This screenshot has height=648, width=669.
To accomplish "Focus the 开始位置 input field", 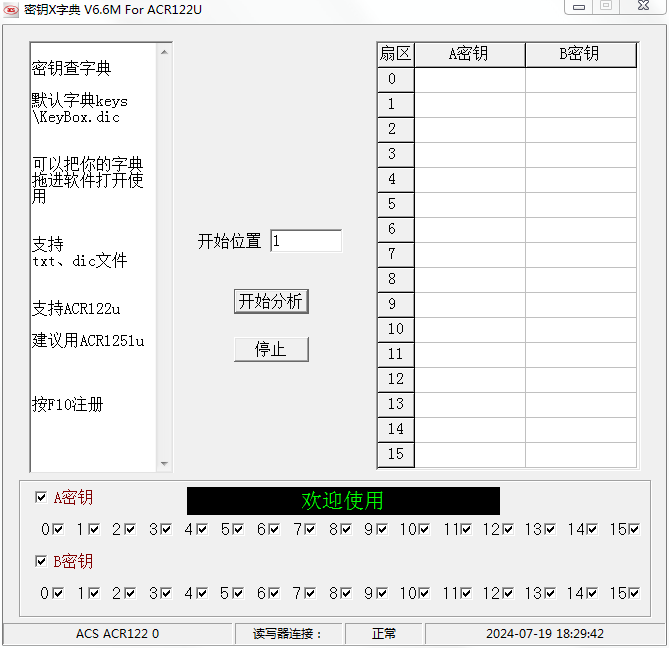I will (x=305, y=241).
